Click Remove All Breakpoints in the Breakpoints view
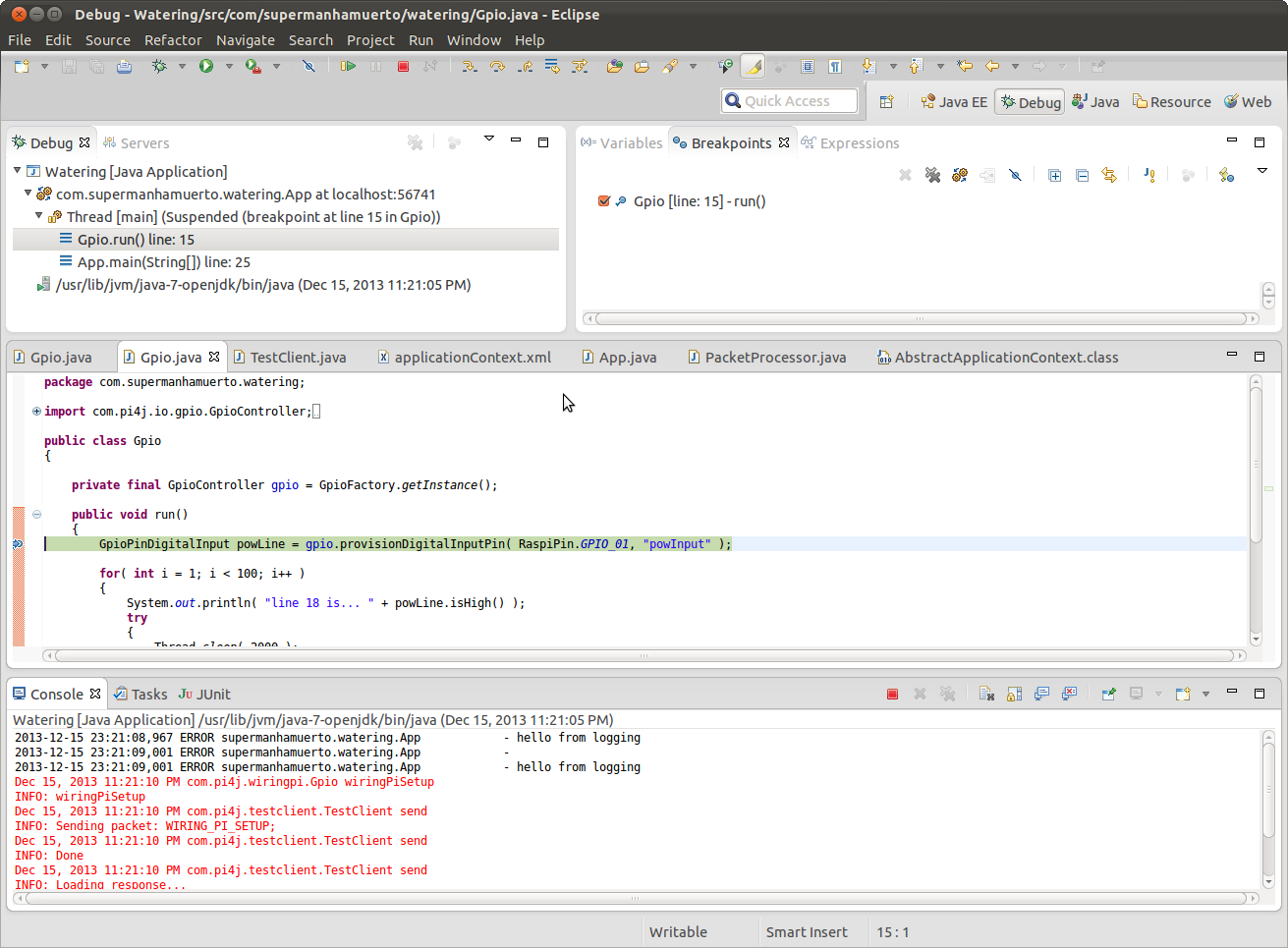Screen dimensions: 1288x948 [932, 175]
